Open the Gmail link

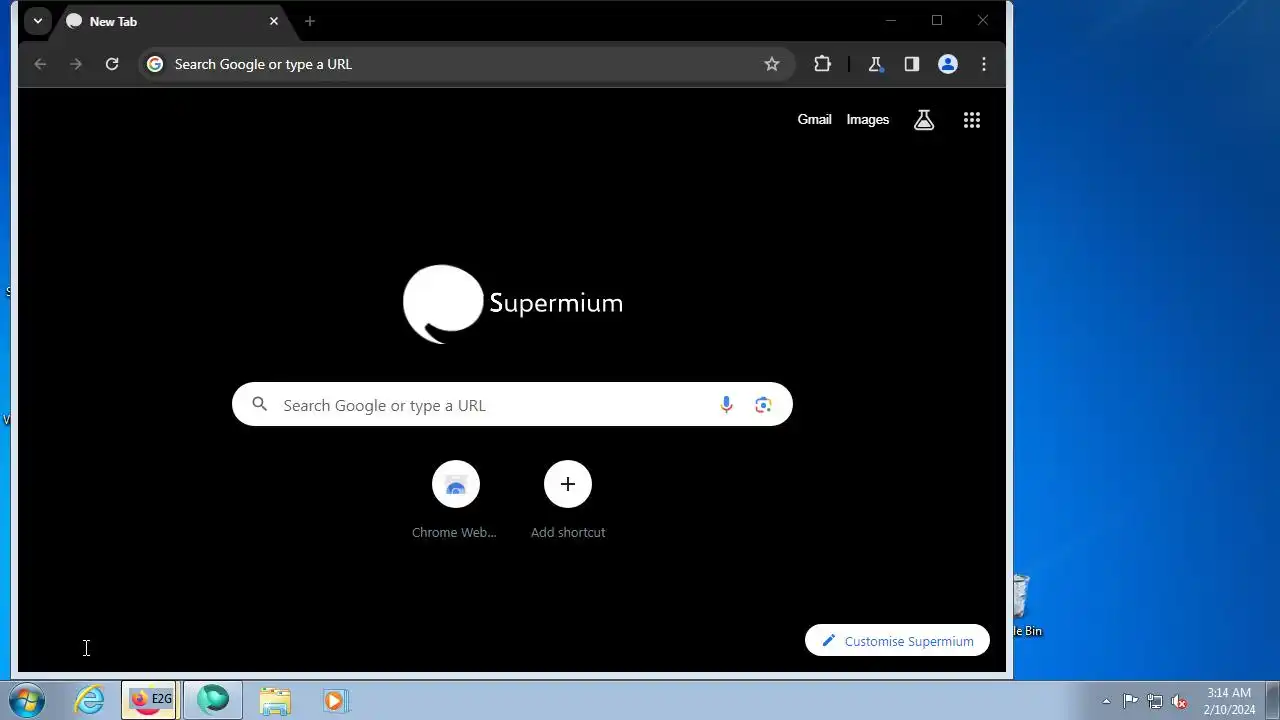tap(814, 119)
